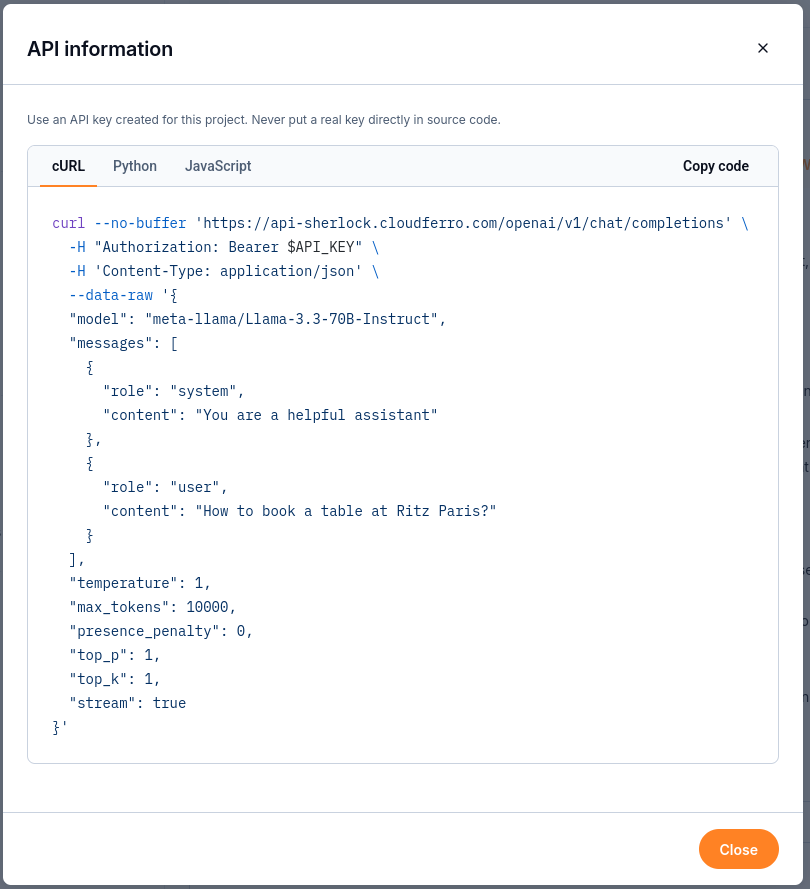
Task: Click the "temperature": 1 line
Action: (140, 583)
